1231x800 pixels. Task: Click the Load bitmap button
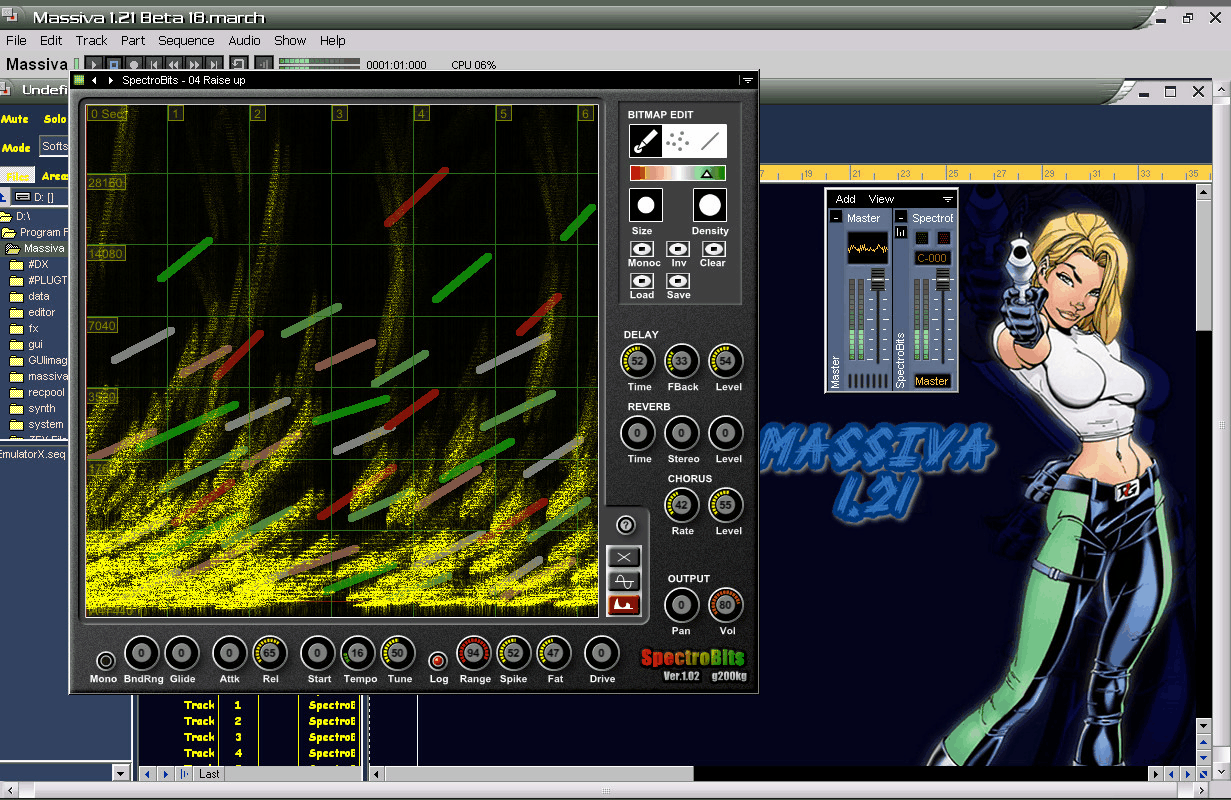click(643, 281)
